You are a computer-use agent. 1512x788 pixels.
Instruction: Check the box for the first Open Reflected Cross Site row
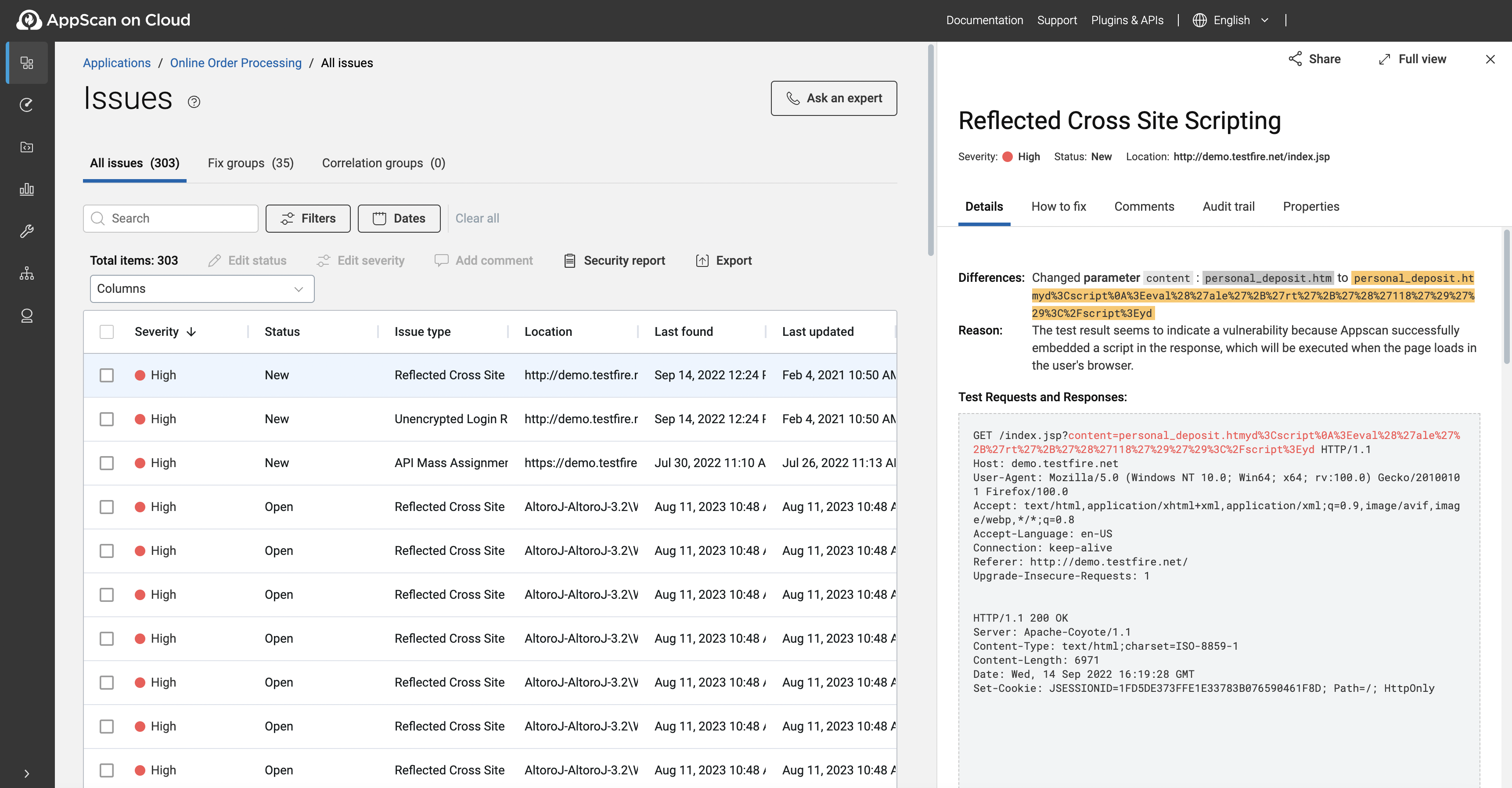coord(106,507)
